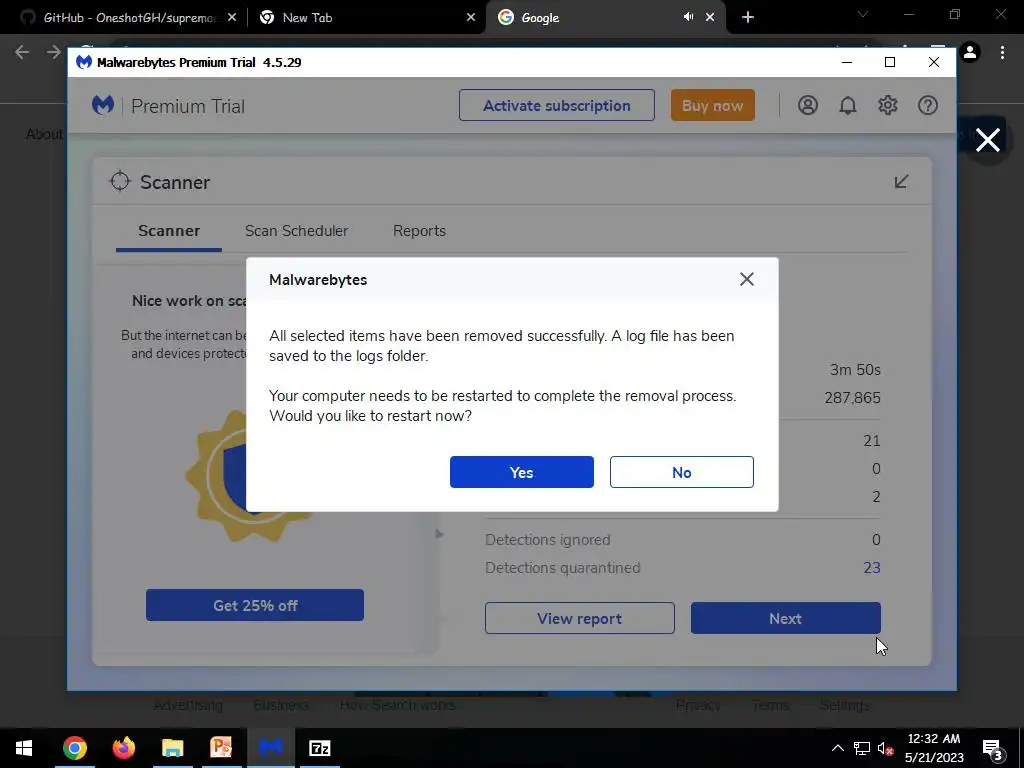Image resolution: width=1024 pixels, height=768 pixels.
Task: Expand the small triangle arrow beside scan results
Action: tap(440, 534)
